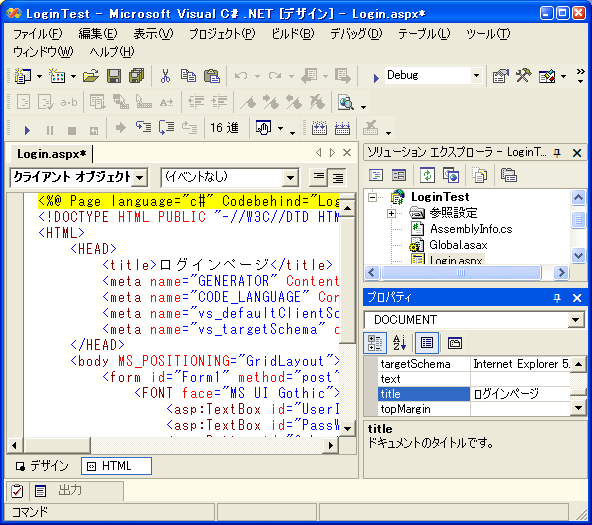Open the New Project icon dropdown arrow
The height and width of the screenshot is (525, 592).
coord(40,76)
